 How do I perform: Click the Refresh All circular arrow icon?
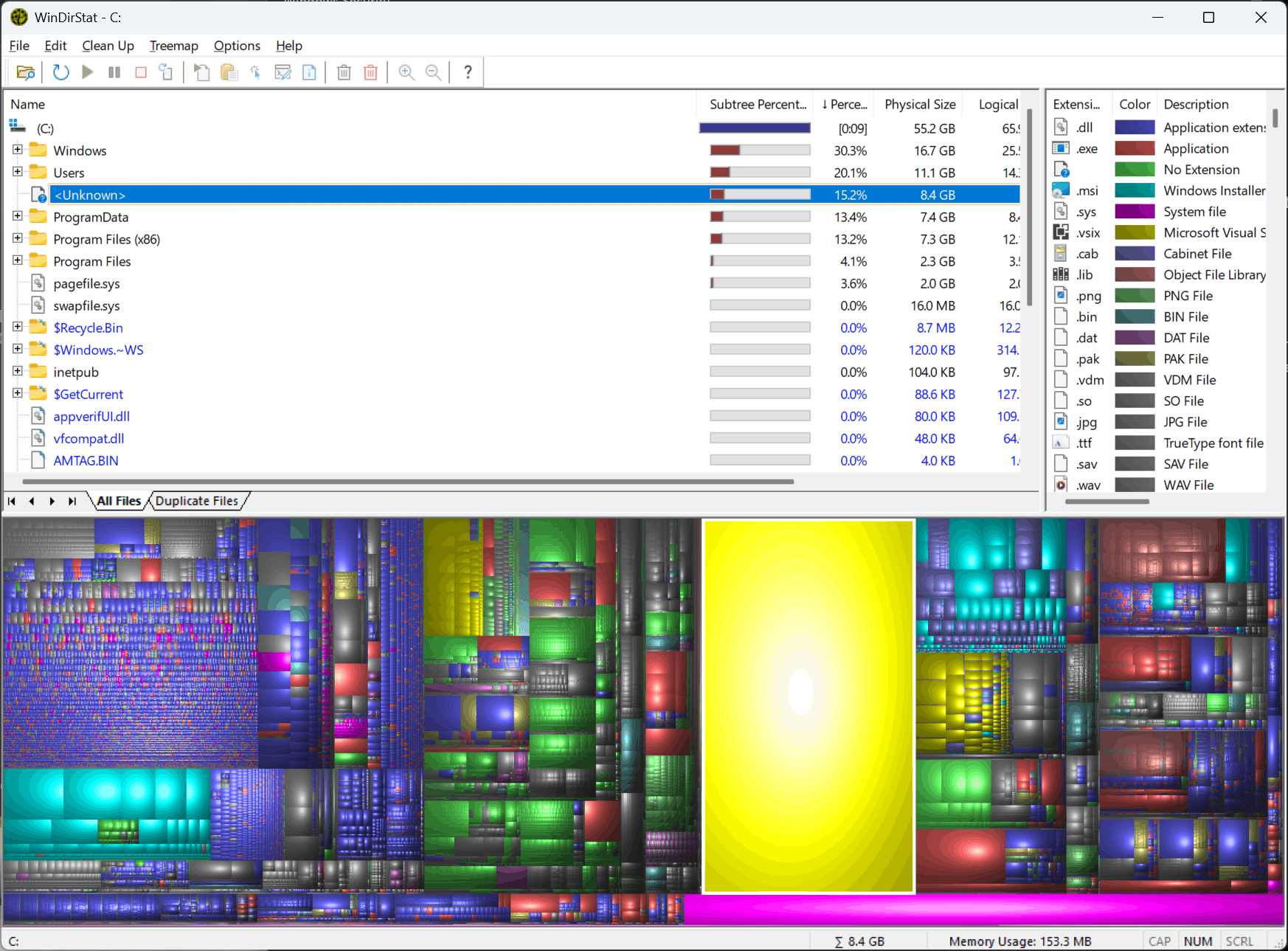[61, 72]
